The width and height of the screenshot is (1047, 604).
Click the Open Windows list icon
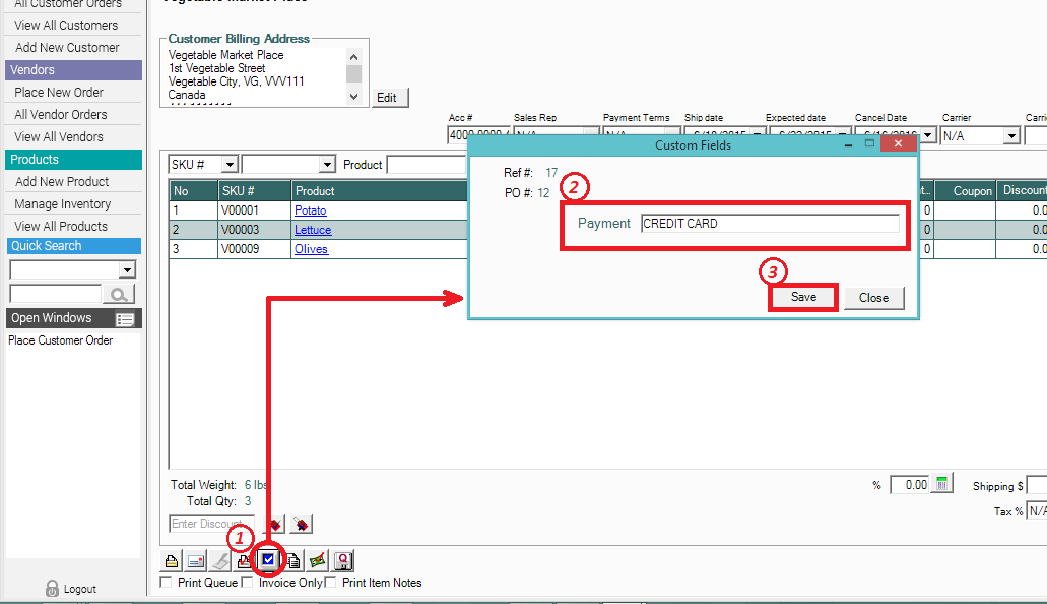click(x=125, y=319)
